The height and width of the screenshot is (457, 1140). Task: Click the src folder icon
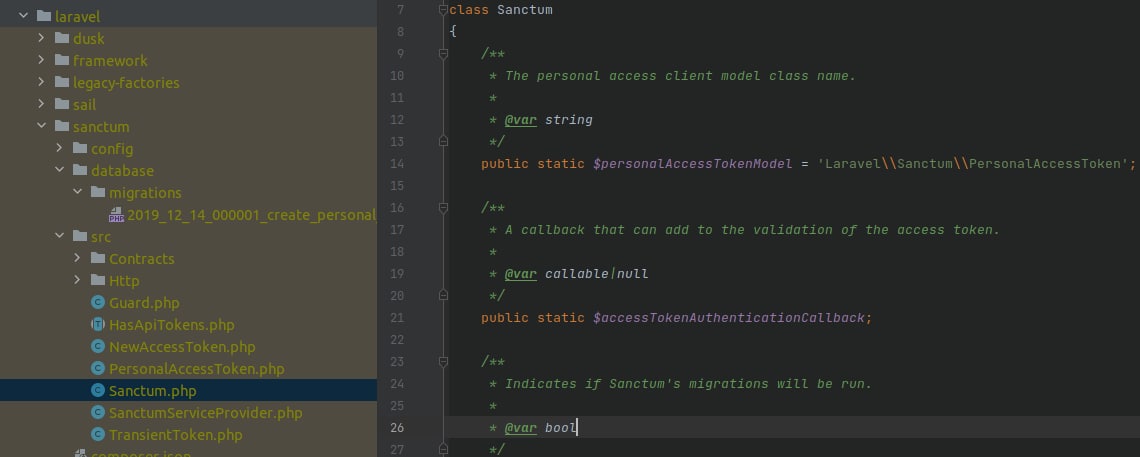click(80, 236)
